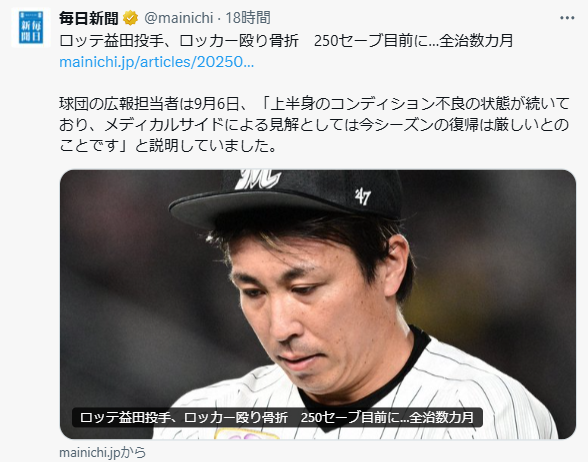Open the mainichi.jp/articles/20250… link
Viewport: 588px width, 462px height.
pos(157,62)
